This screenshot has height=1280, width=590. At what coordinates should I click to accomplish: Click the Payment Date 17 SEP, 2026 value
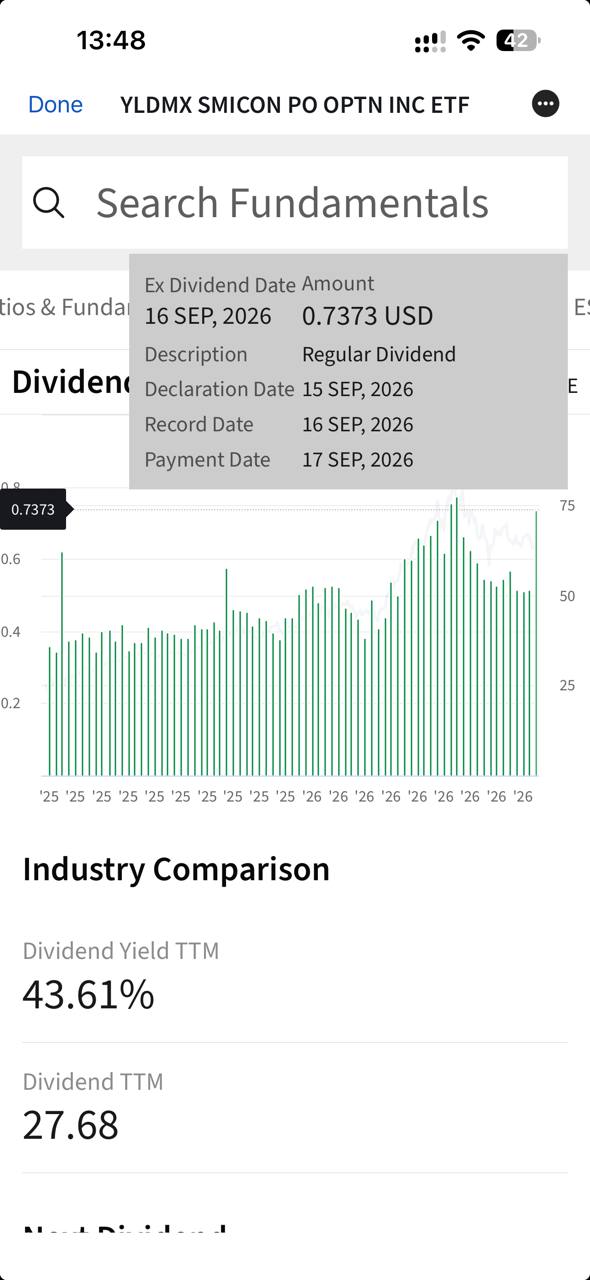click(357, 460)
